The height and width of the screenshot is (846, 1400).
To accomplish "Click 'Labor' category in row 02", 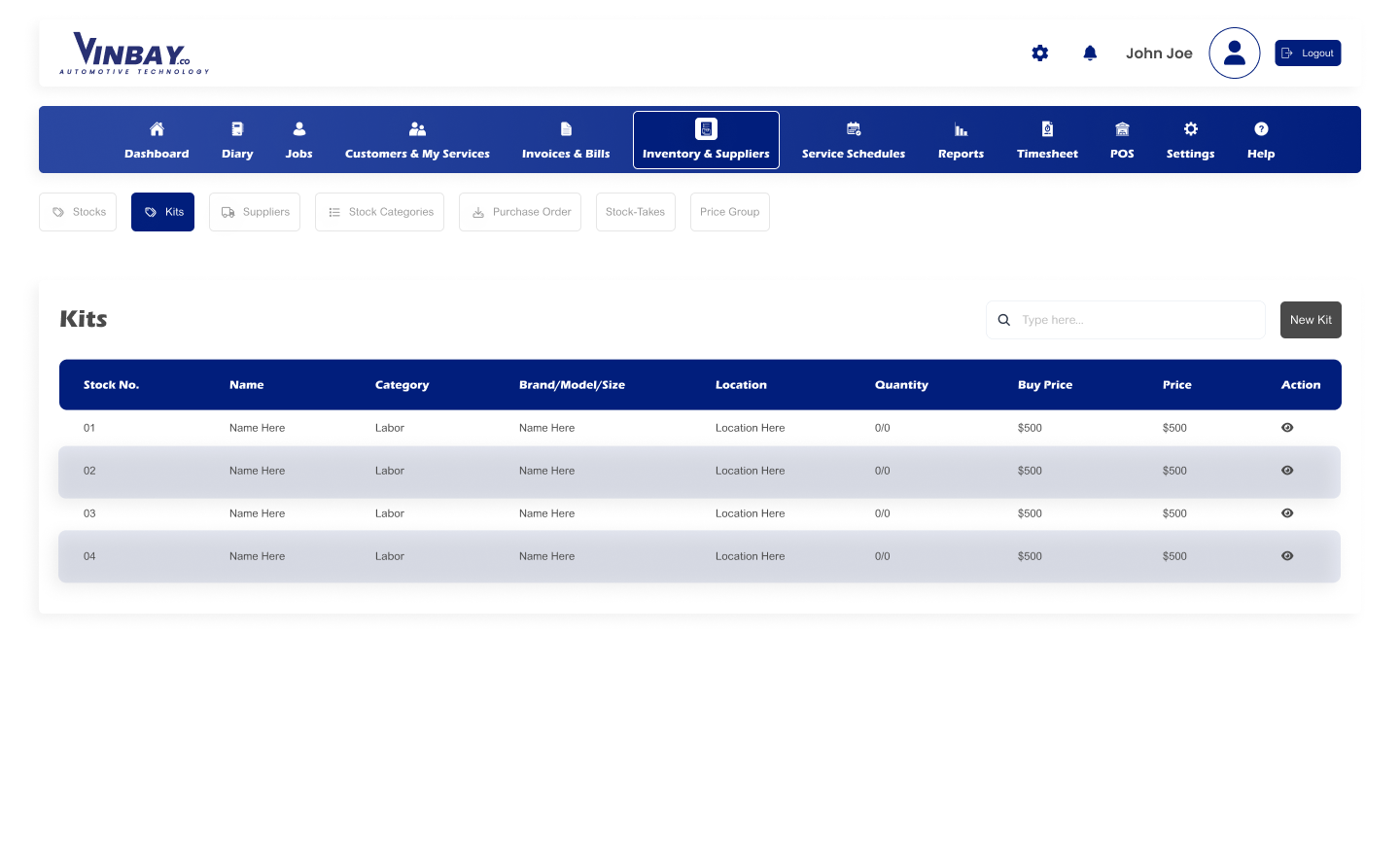I will click(390, 471).
